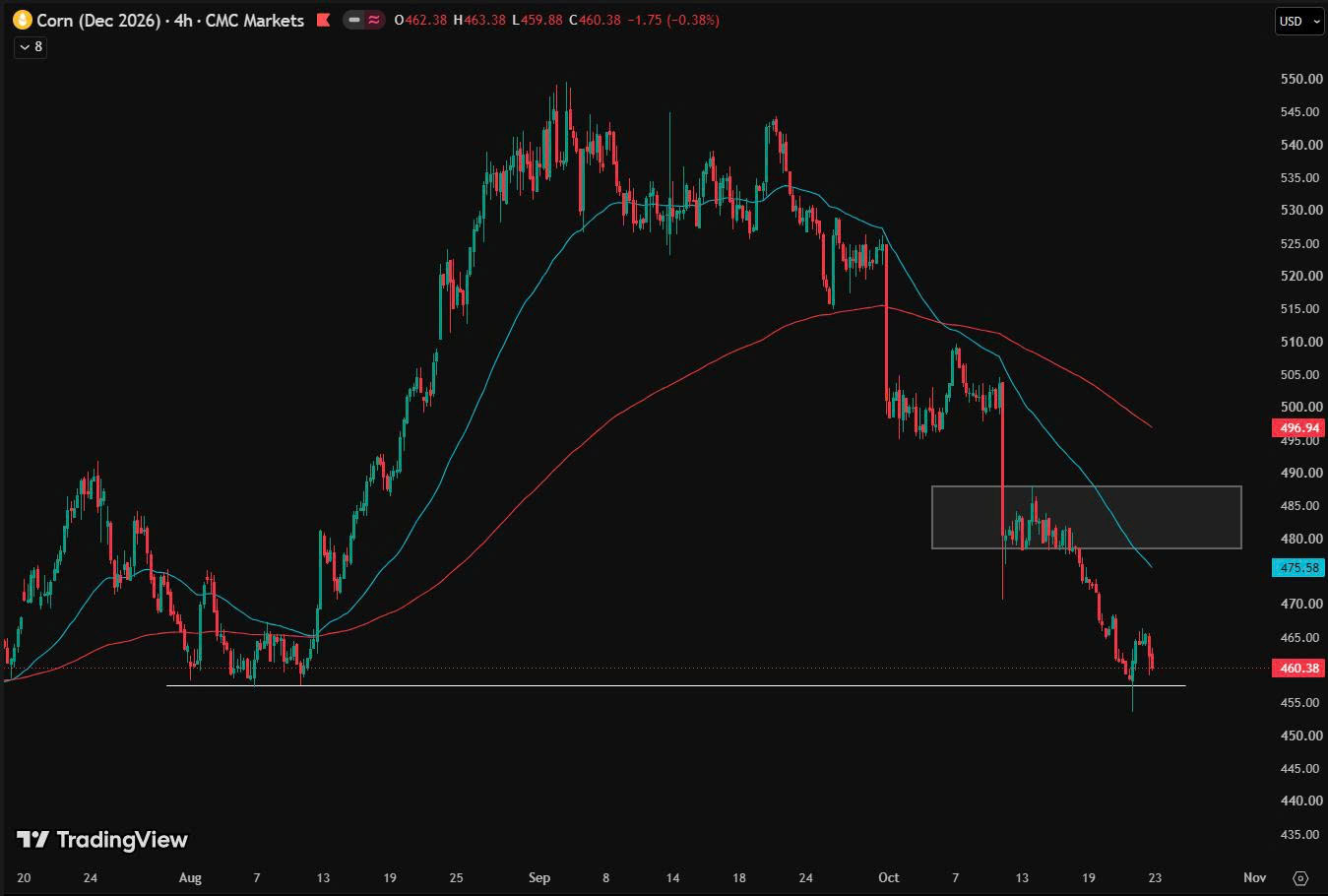Click the 20 date label on time axis
This screenshot has height=896, width=1328.
pos(24,877)
